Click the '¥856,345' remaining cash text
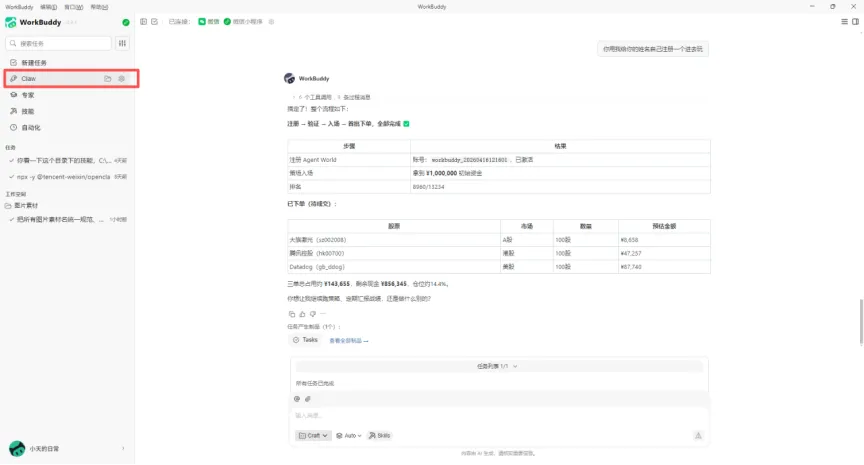 coord(394,284)
